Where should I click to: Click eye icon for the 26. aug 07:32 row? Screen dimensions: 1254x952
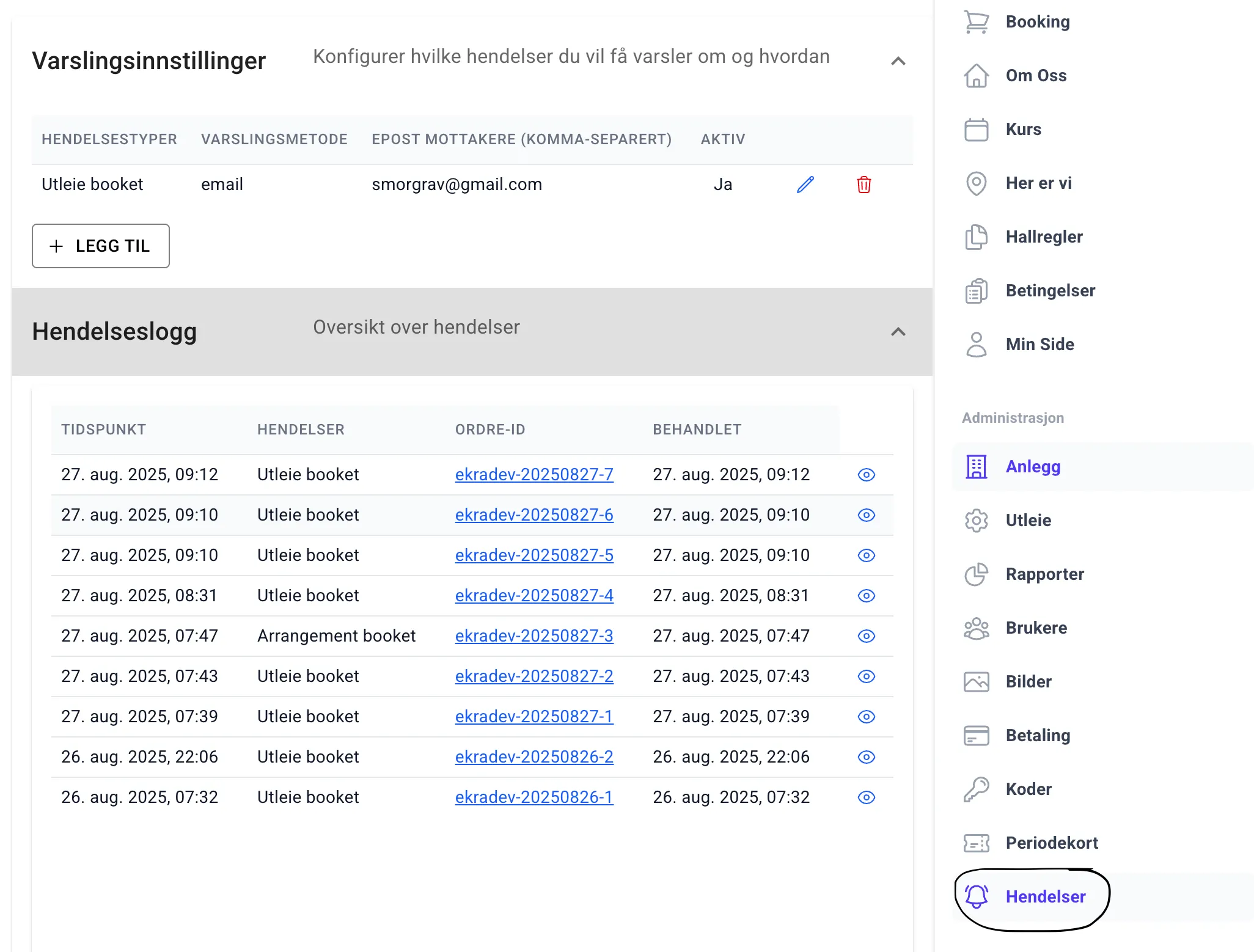pyautogui.click(x=866, y=797)
